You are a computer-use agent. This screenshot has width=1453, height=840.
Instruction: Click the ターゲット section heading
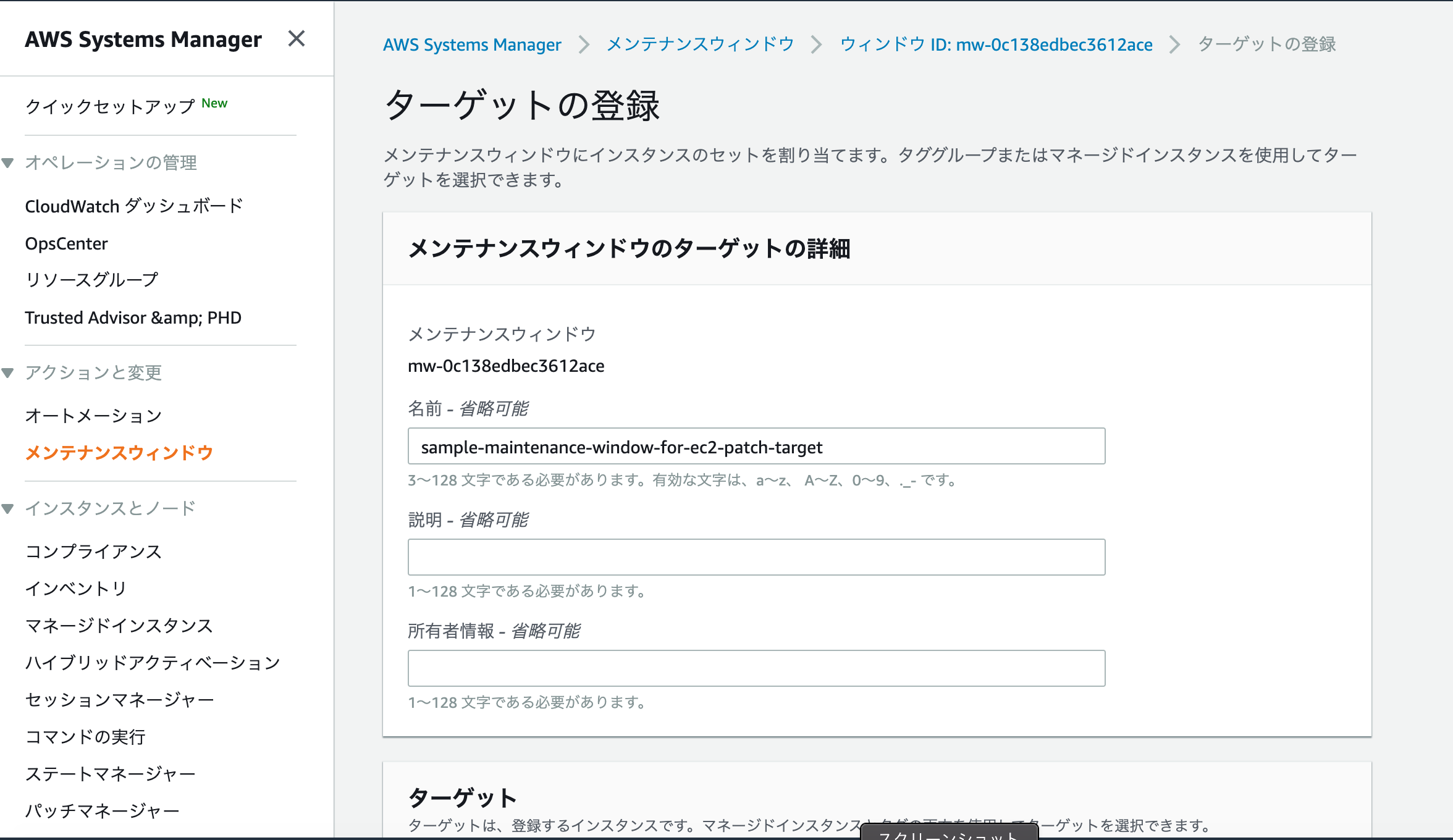(x=462, y=798)
